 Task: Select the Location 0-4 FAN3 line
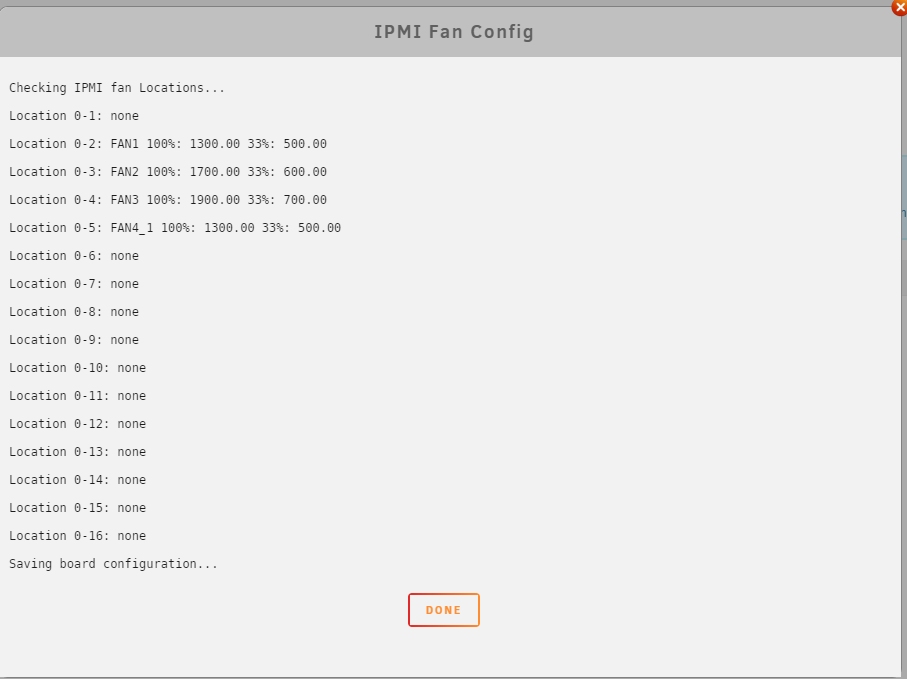[168, 200]
